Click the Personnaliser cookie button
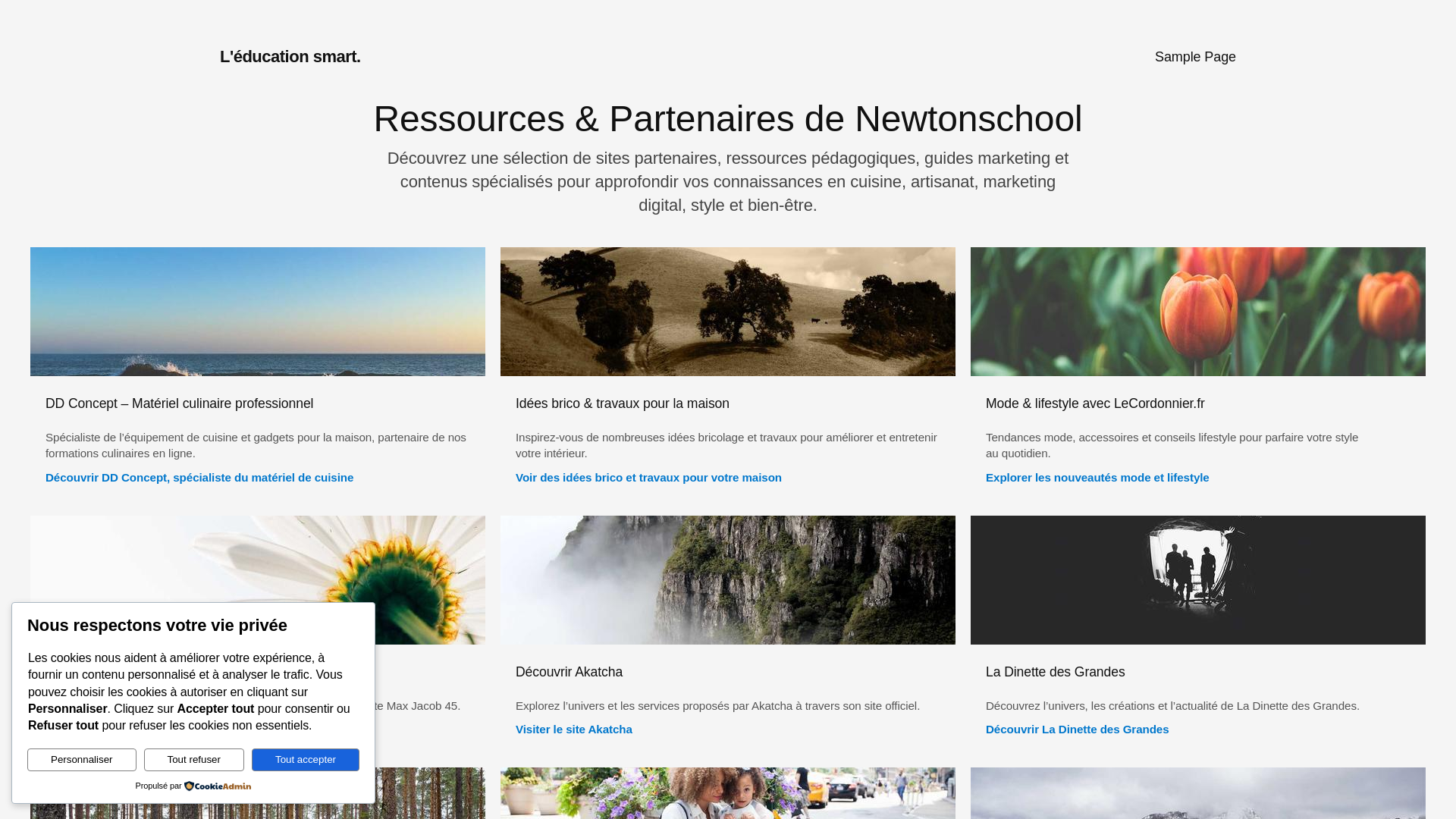 pyautogui.click(x=82, y=760)
